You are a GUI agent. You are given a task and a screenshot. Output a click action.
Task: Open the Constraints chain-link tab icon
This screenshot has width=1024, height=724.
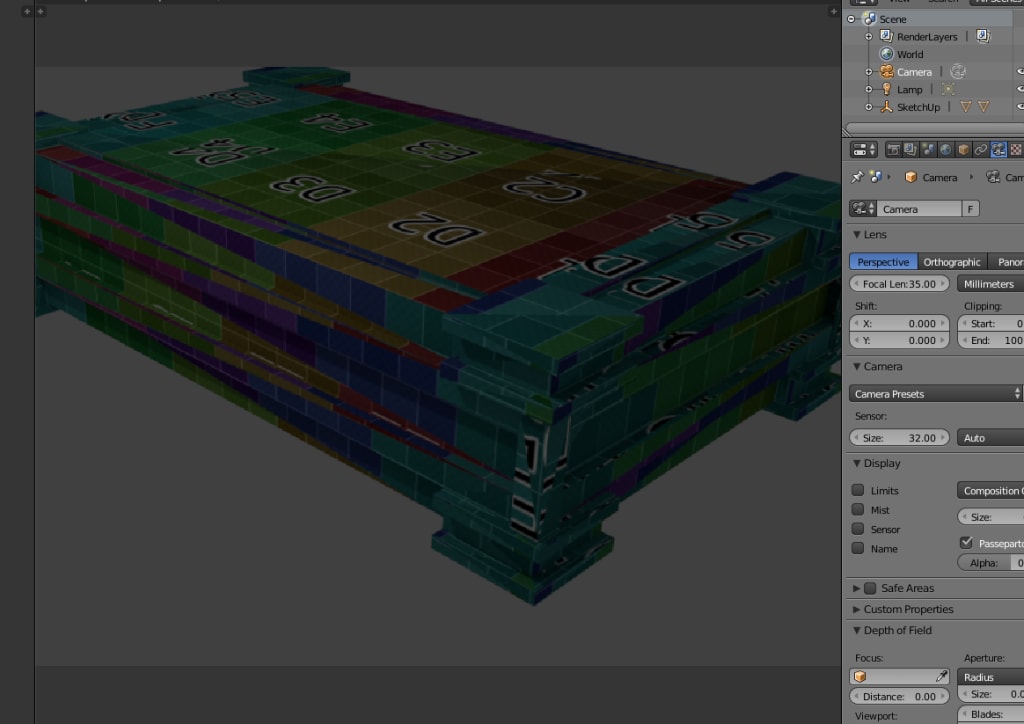pos(980,150)
